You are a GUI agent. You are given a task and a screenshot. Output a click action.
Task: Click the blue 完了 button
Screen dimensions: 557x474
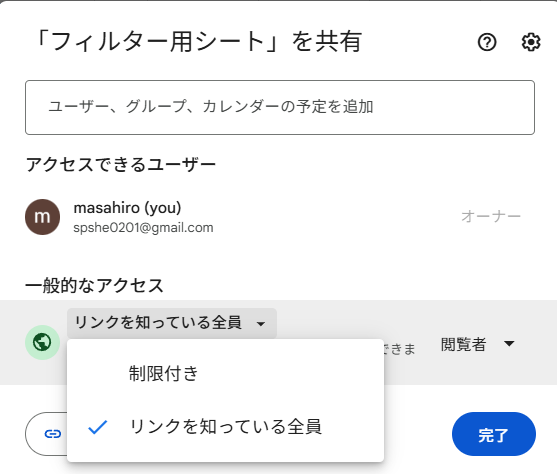(493, 434)
